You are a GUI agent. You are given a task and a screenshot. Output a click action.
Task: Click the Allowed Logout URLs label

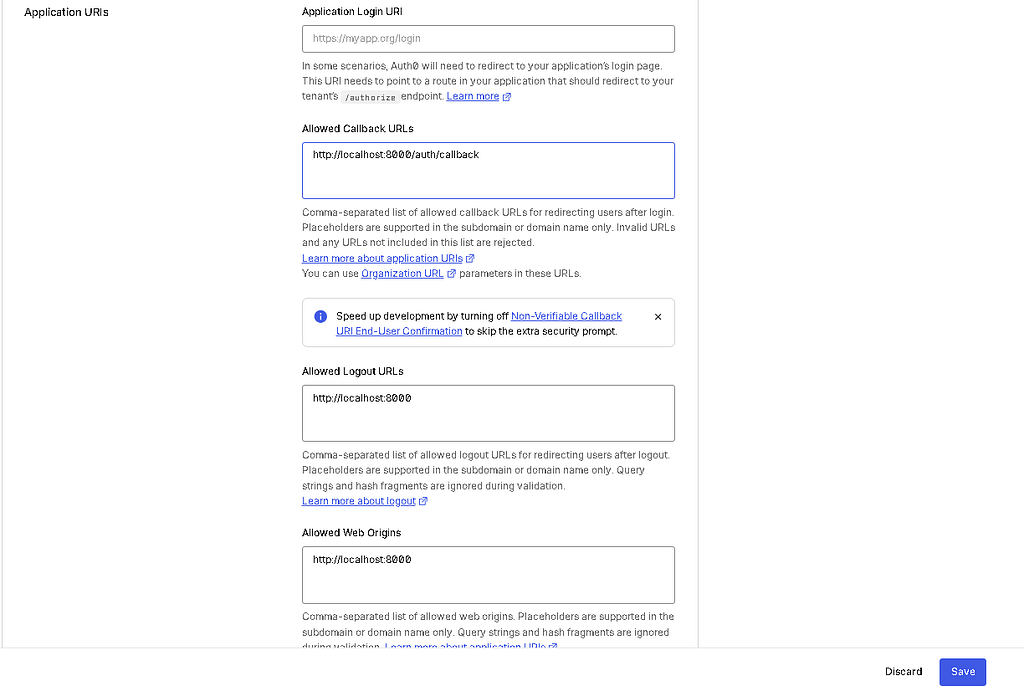[x=353, y=371]
